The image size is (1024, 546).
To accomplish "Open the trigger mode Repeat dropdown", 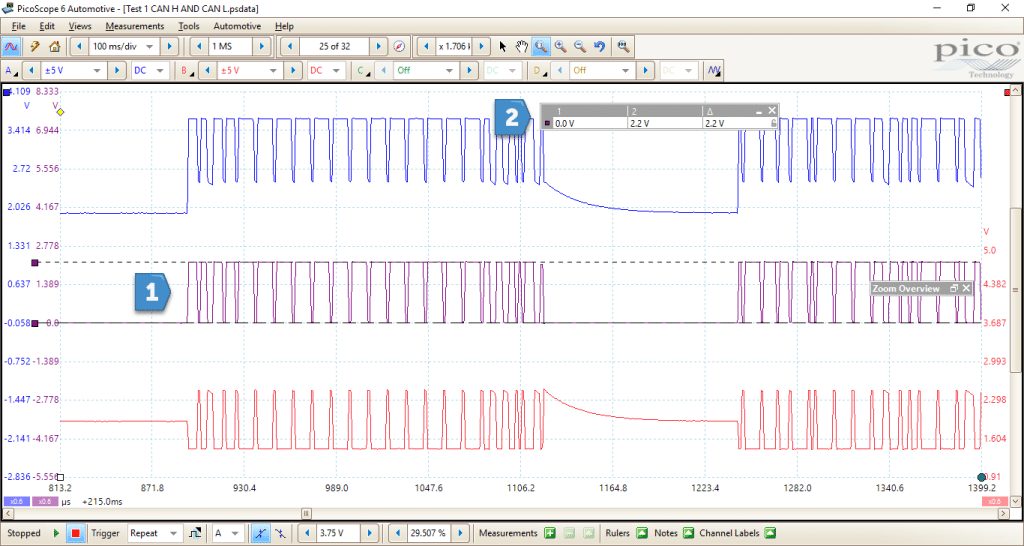I will [154, 533].
